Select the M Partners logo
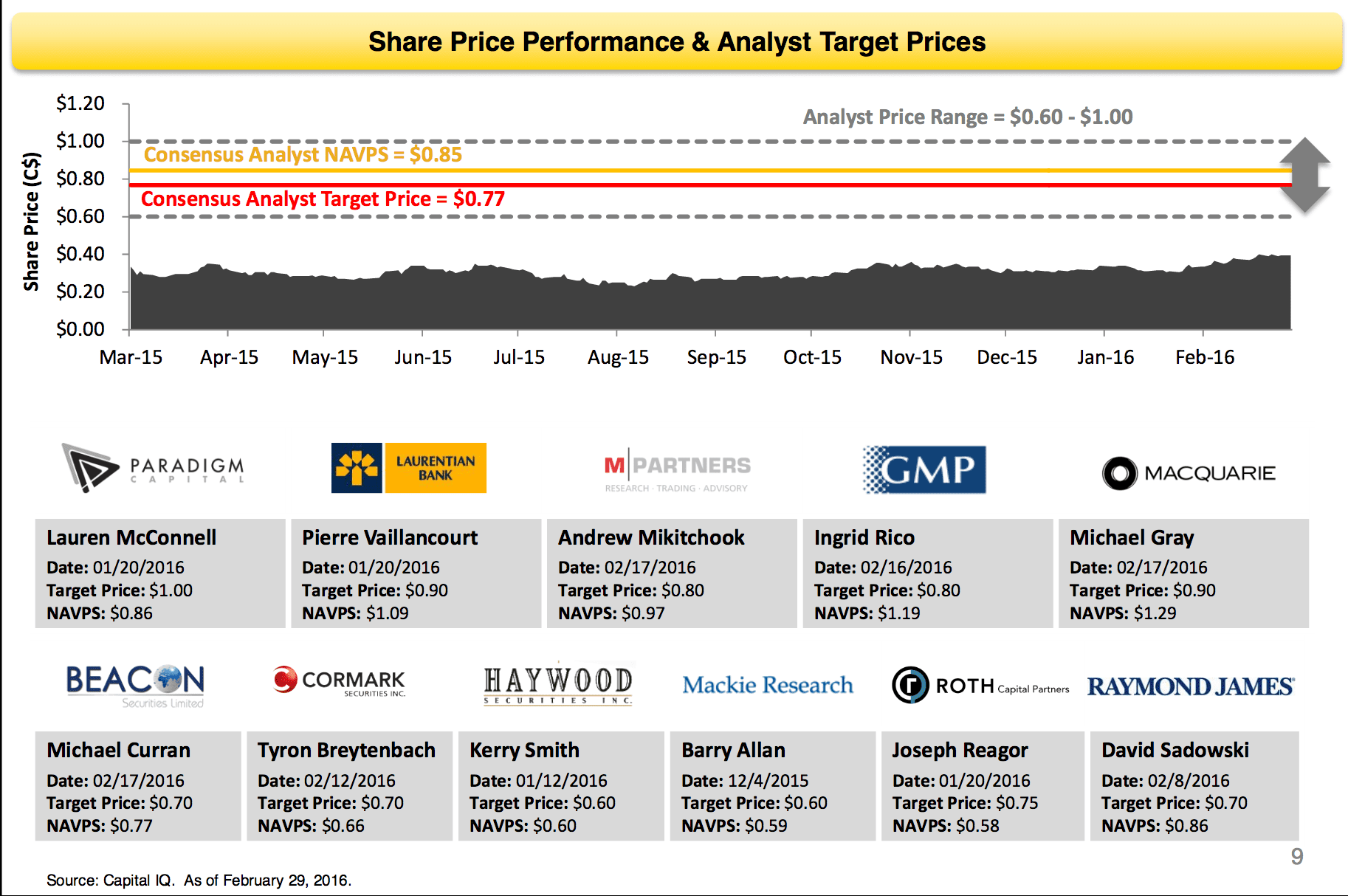 point(676,470)
